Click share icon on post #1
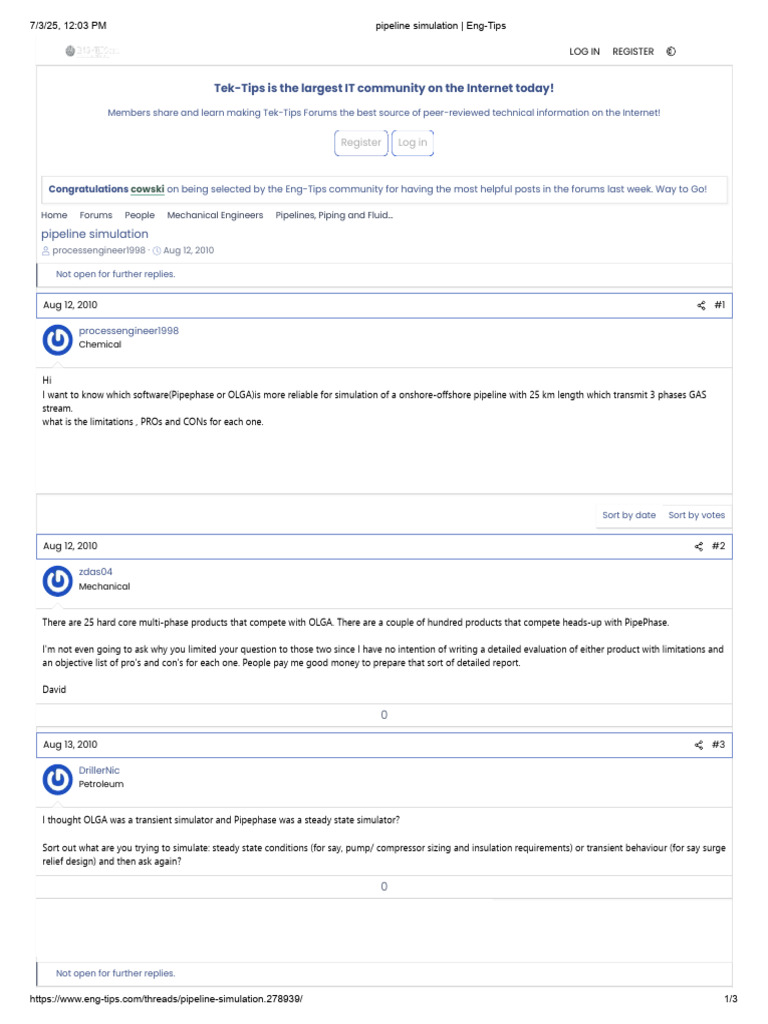 point(701,305)
